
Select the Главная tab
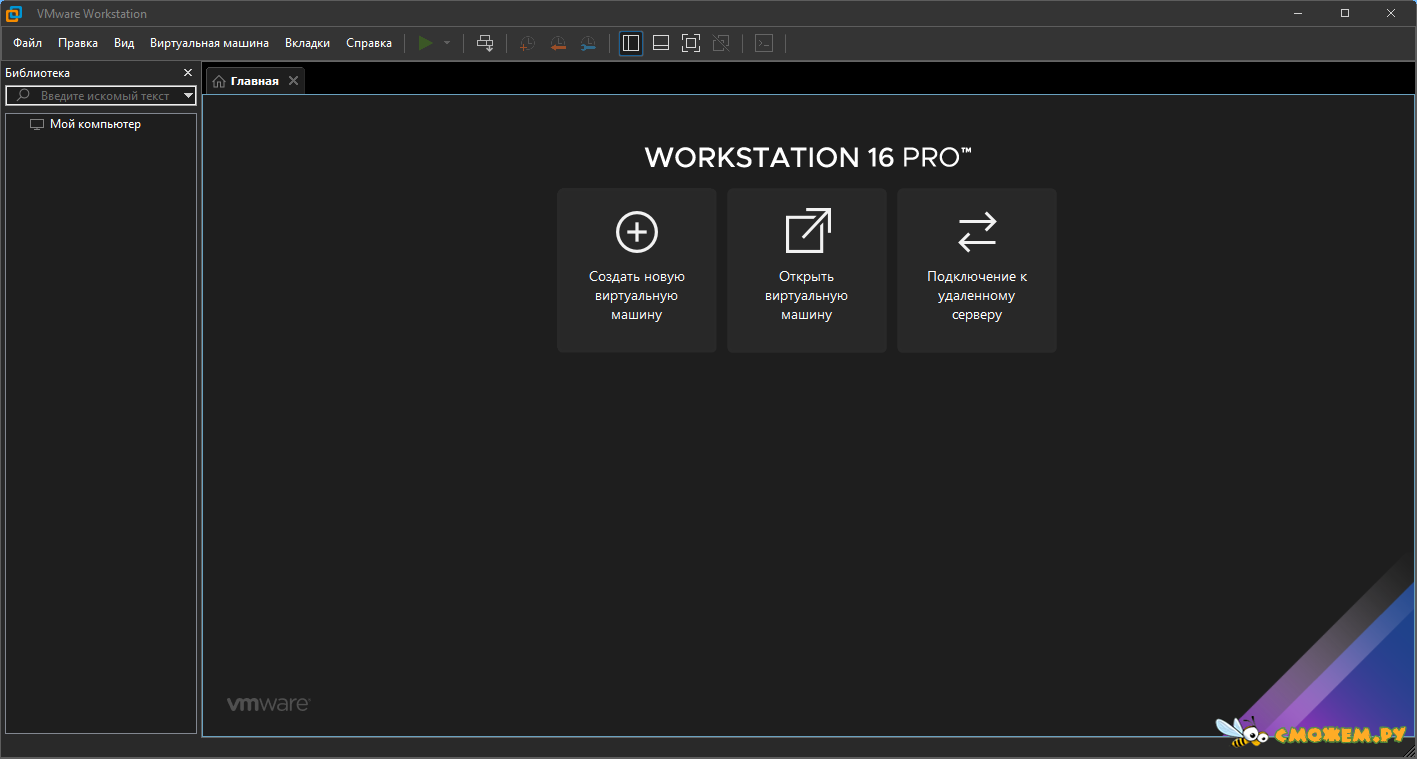click(254, 81)
